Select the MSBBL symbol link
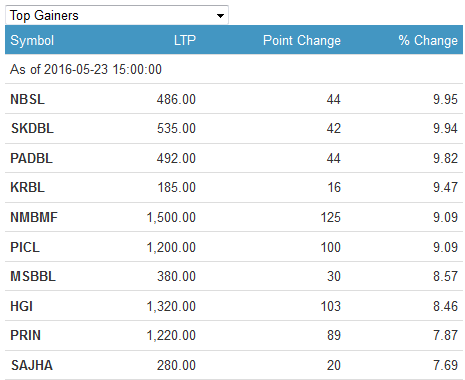This screenshot has height=380, width=465. pos(33,276)
